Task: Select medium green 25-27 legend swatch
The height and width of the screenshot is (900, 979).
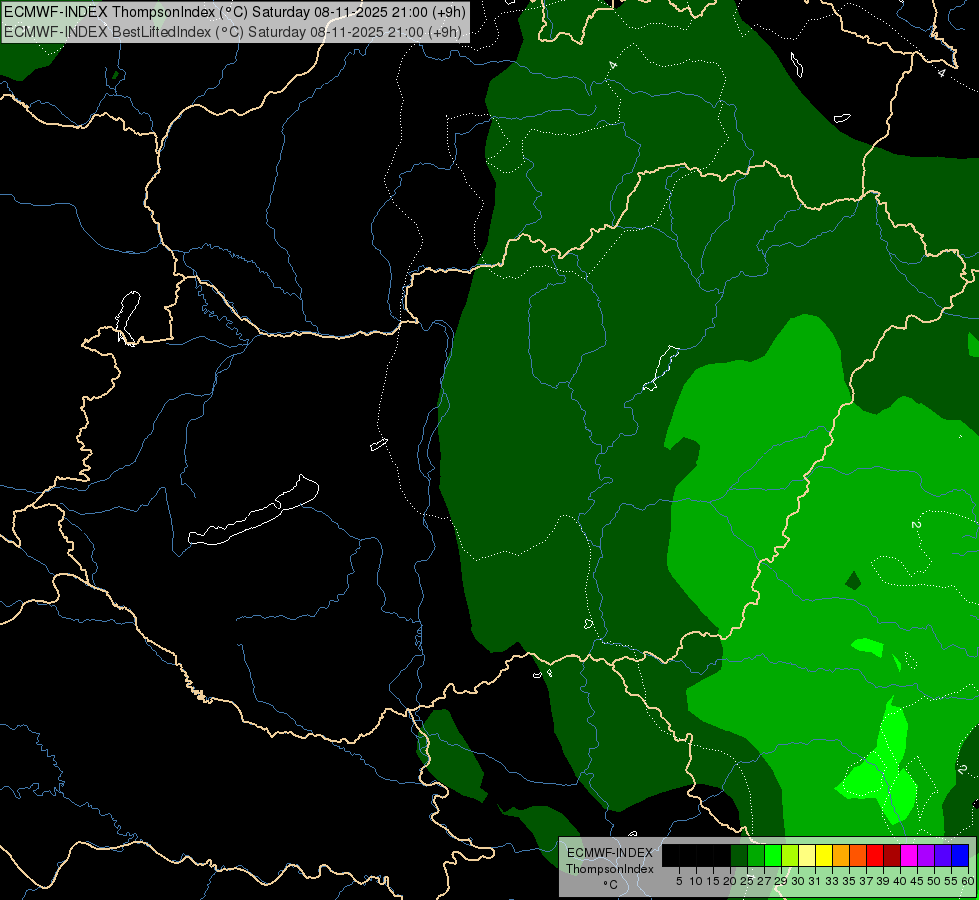Action: (756, 855)
